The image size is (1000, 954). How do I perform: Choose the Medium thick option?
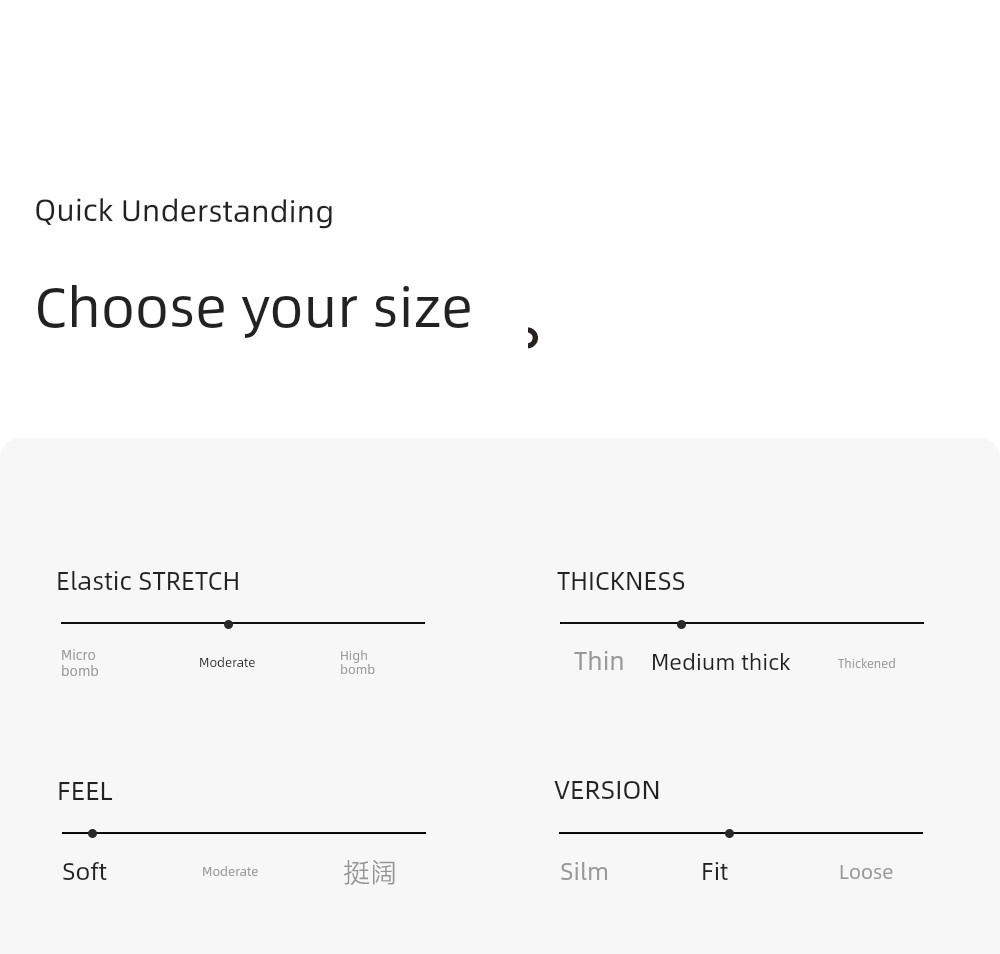coord(721,662)
